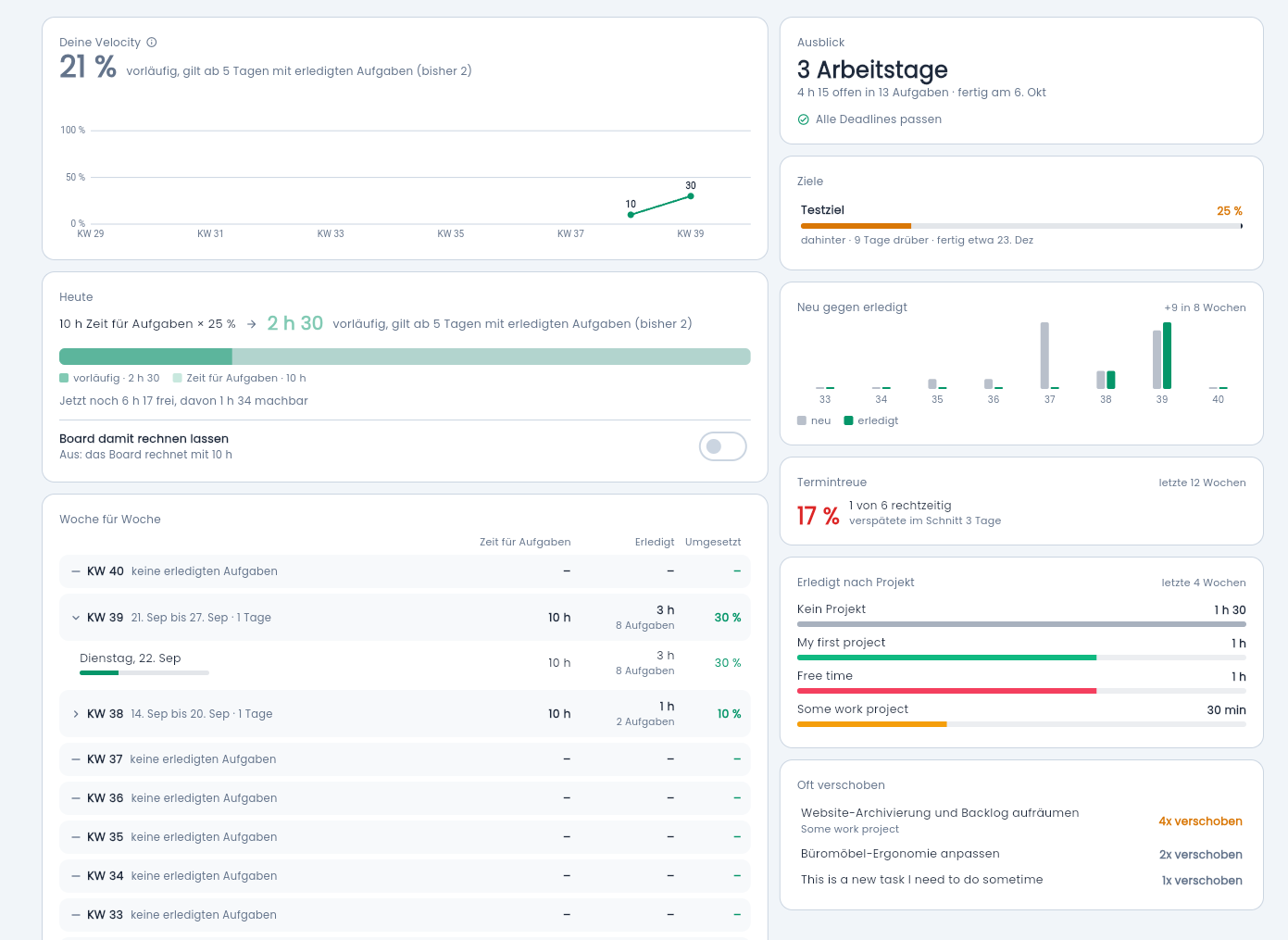This screenshot has height=940, width=1288.
Task: Open "This is a new task I need to do sometime"
Action: pos(921,880)
